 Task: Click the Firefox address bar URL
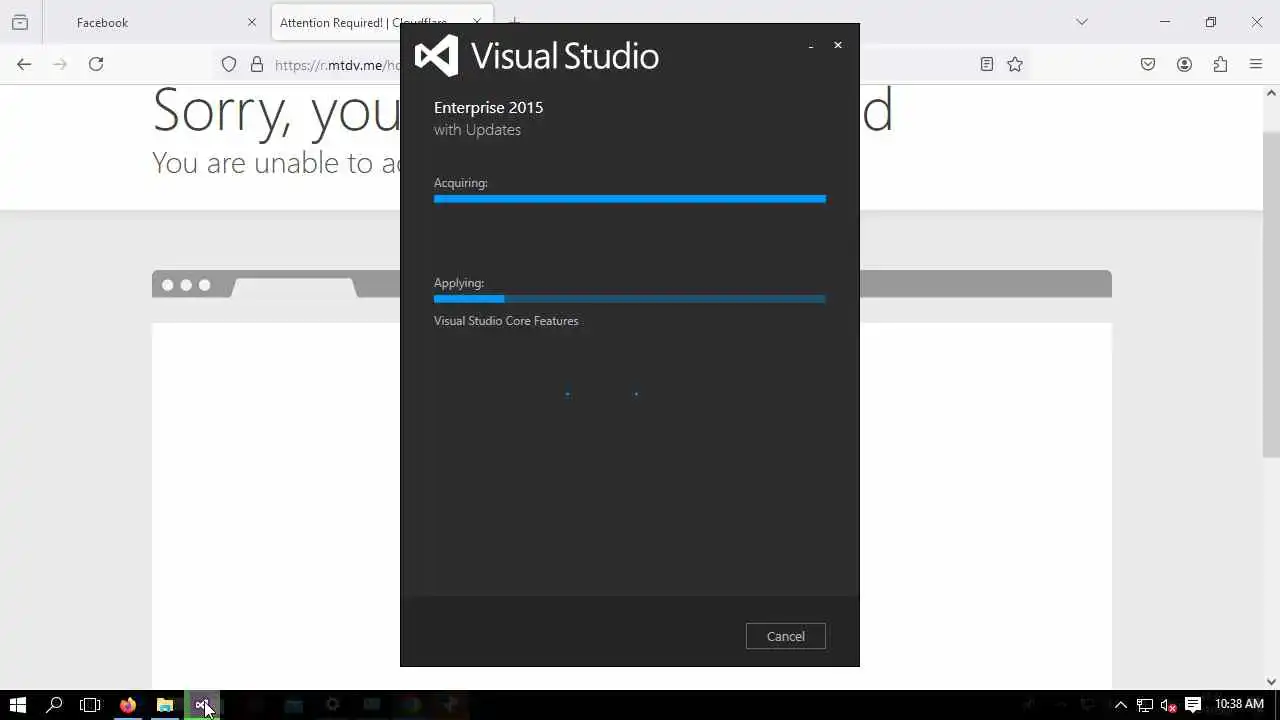[x=337, y=65]
